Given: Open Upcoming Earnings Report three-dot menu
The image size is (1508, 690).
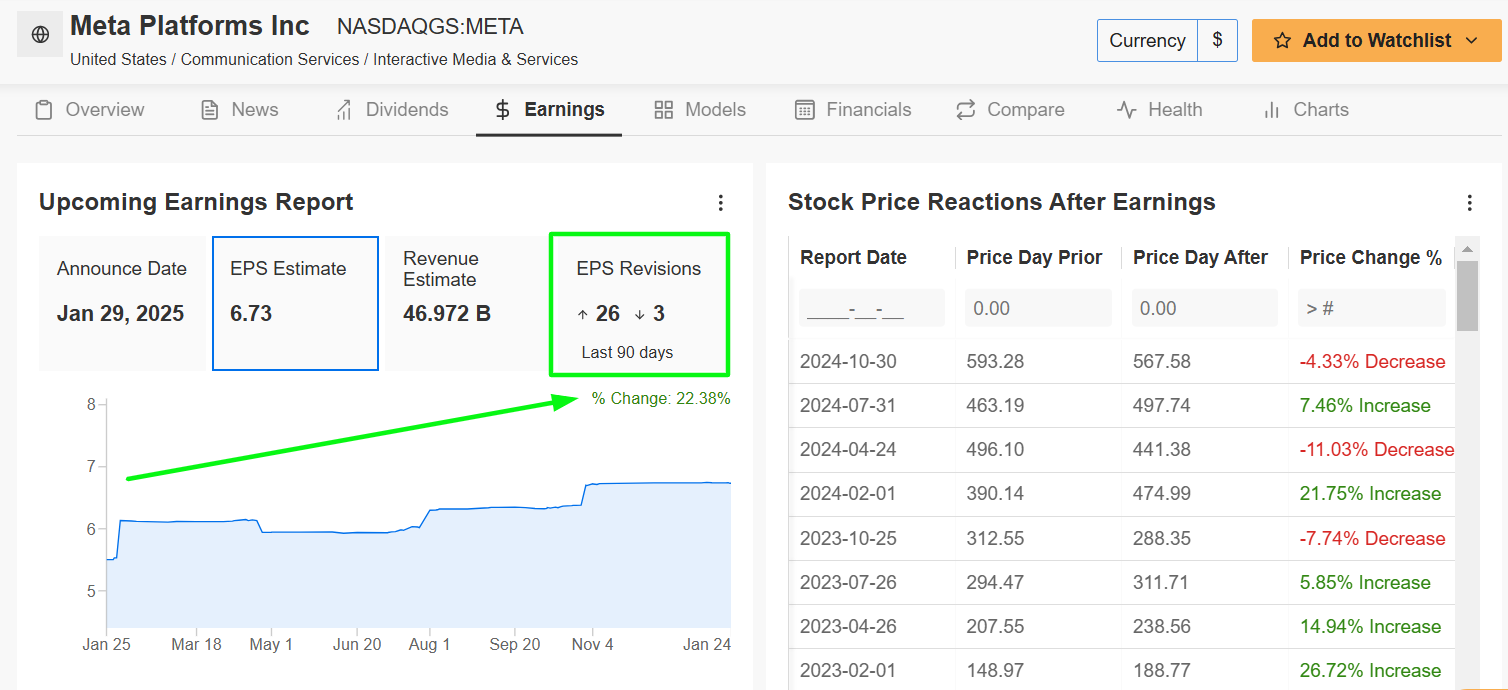Looking at the screenshot, I should (x=721, y=203).
